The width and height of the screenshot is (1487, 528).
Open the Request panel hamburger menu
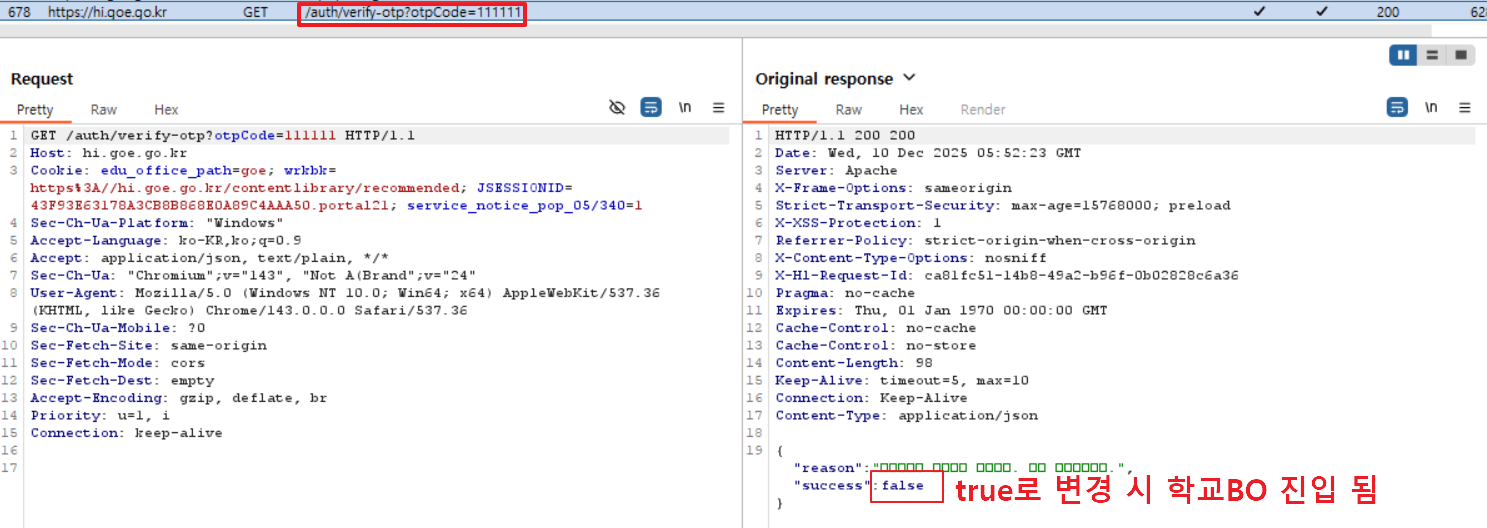pyautogui.click(x=719, y=108)
